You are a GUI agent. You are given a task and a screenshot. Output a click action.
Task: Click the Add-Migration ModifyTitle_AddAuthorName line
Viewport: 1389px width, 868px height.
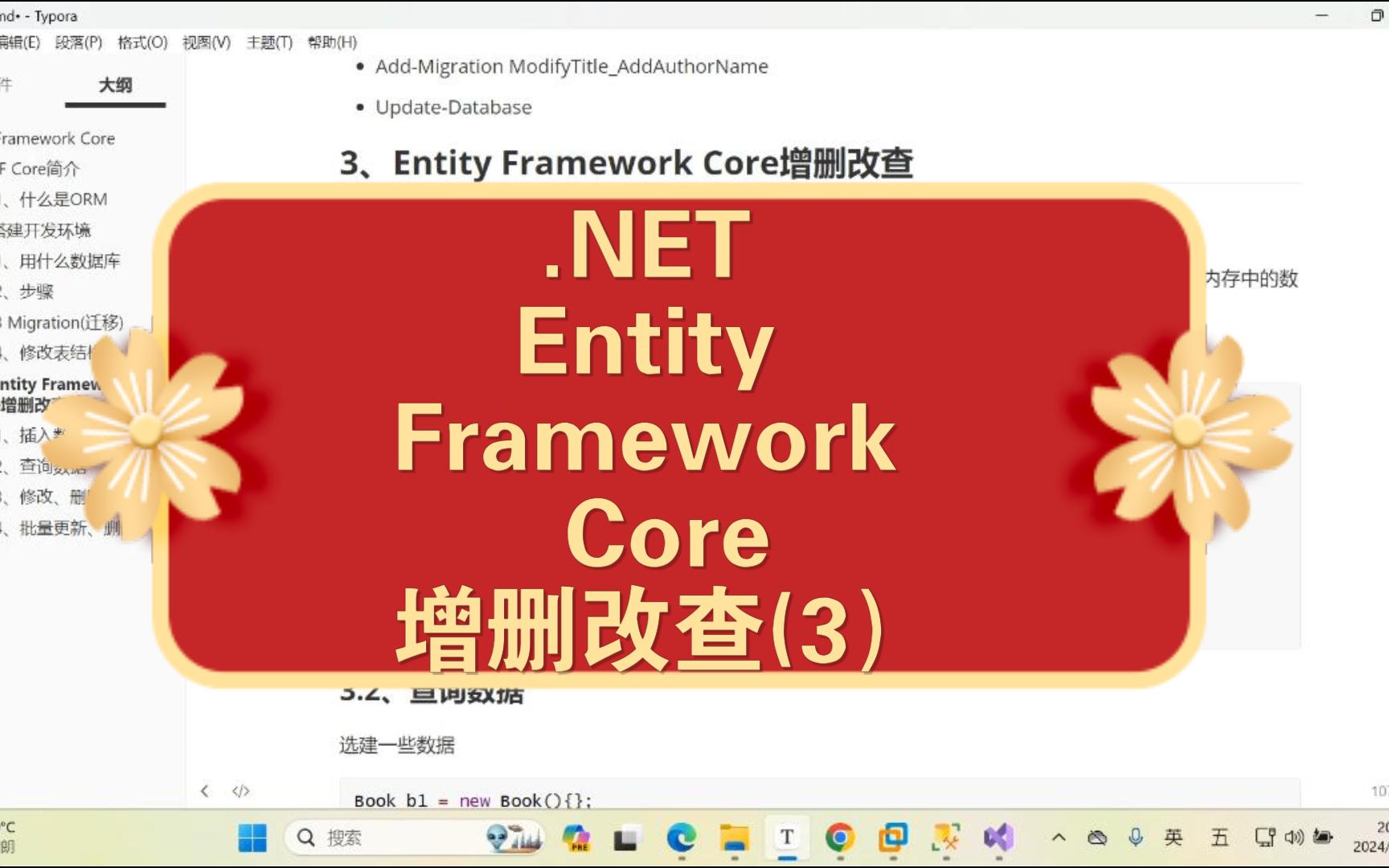[572, 66]
